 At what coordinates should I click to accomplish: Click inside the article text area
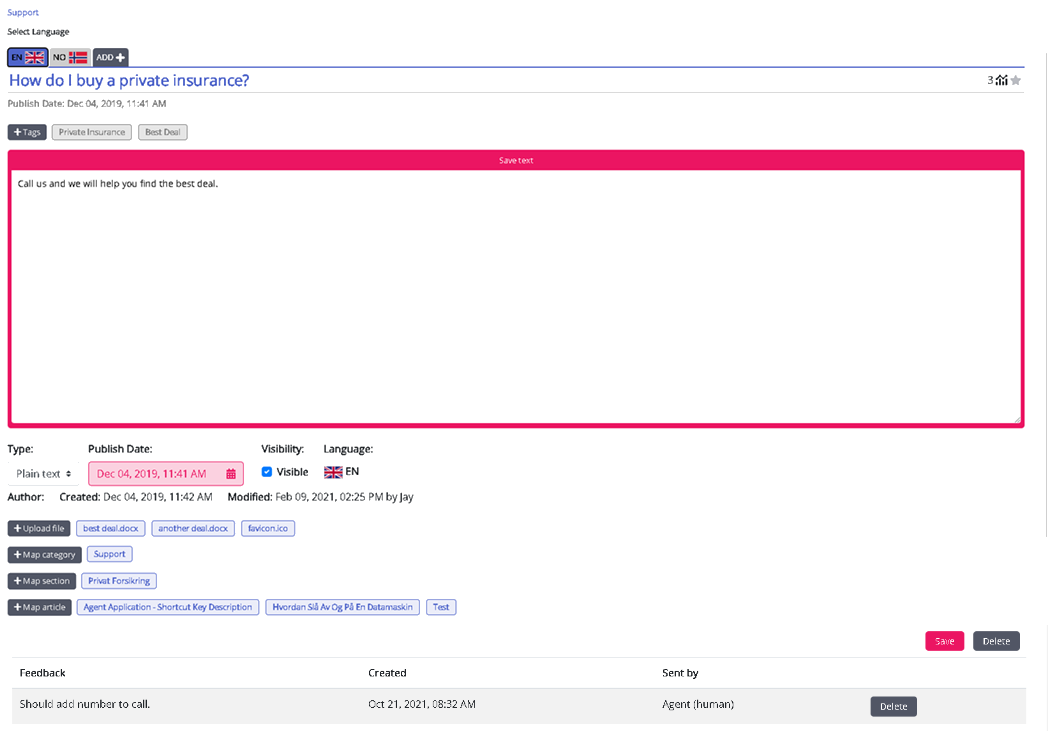(516, 300)
